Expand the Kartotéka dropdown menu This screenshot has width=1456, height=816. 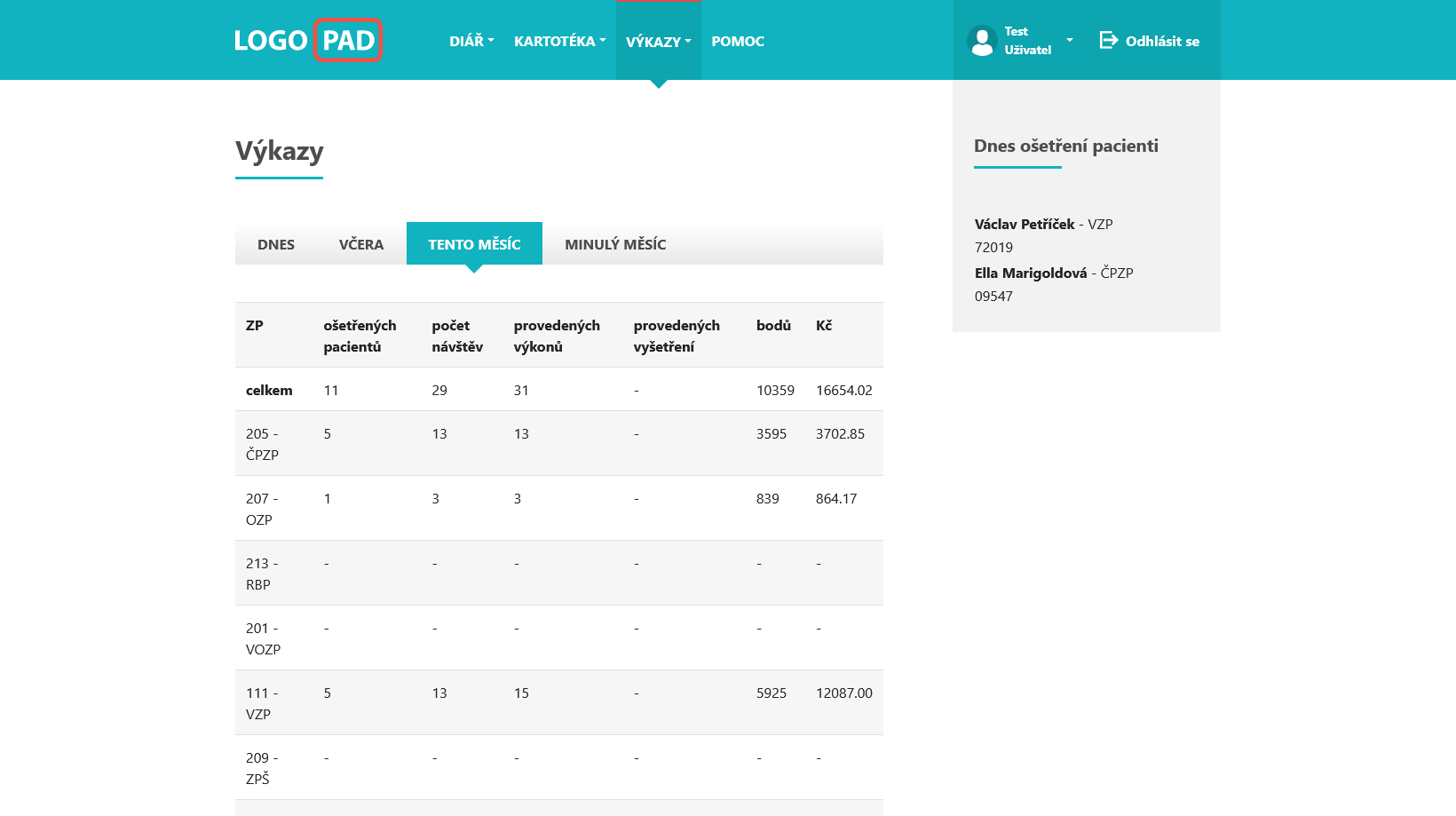[x=559, y=41]
